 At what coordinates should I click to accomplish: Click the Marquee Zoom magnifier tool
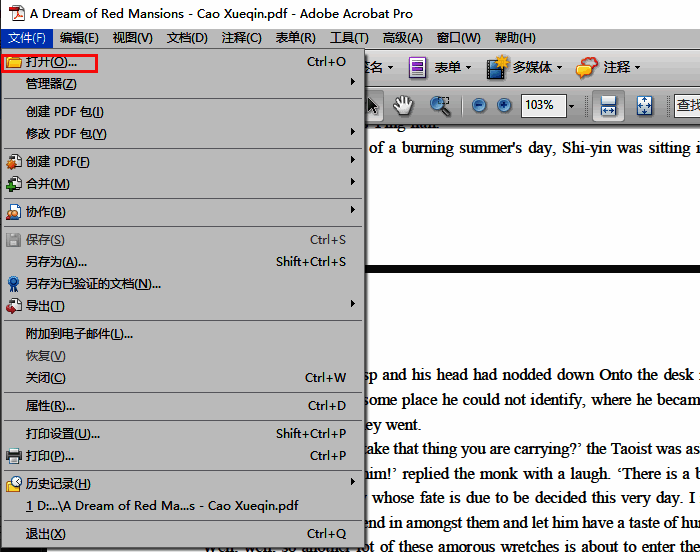(439, 105)
